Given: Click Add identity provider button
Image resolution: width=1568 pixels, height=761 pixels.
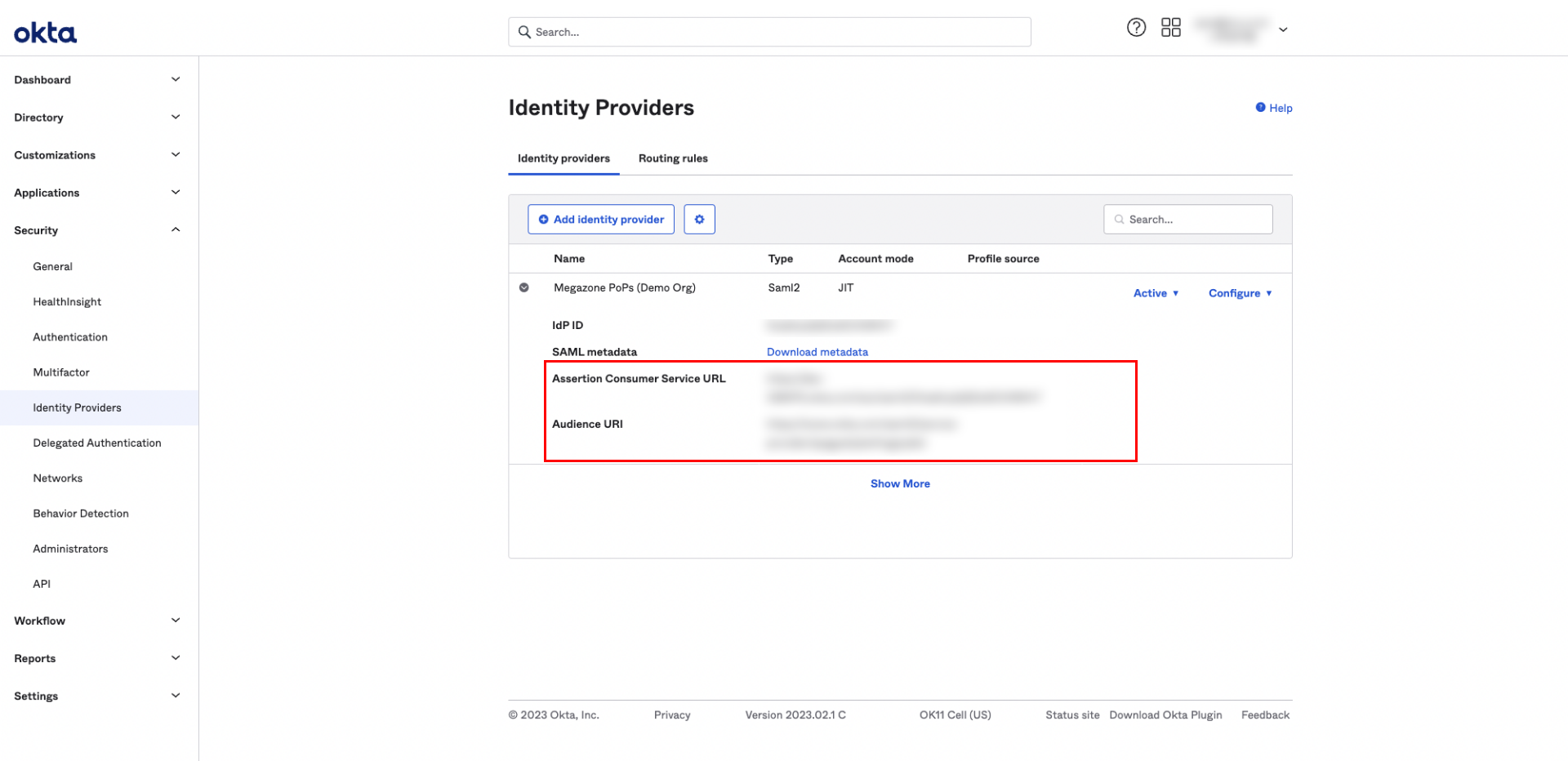Looking at the screenshot, I should click(x=601, y=220).
